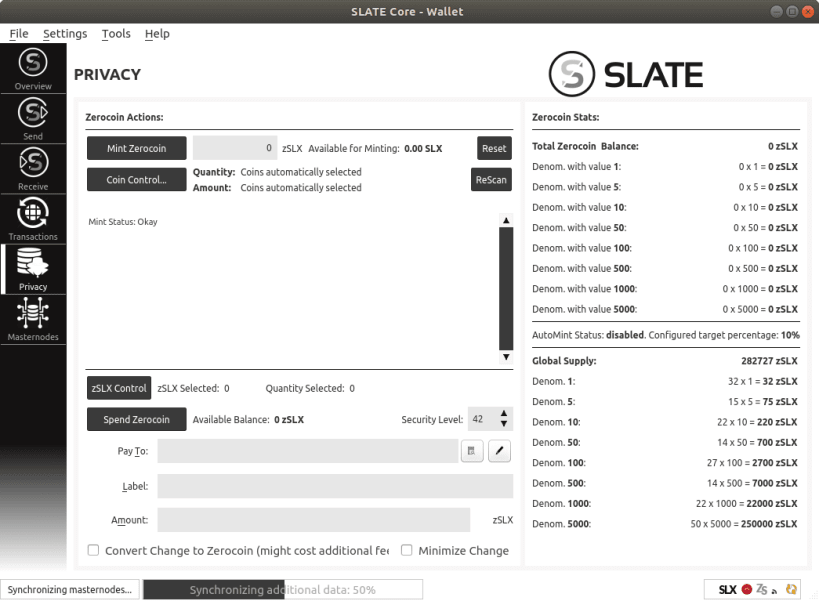Show the Transactions page
819x601 pixels.
pyautogui.click(x=33, y=219)
